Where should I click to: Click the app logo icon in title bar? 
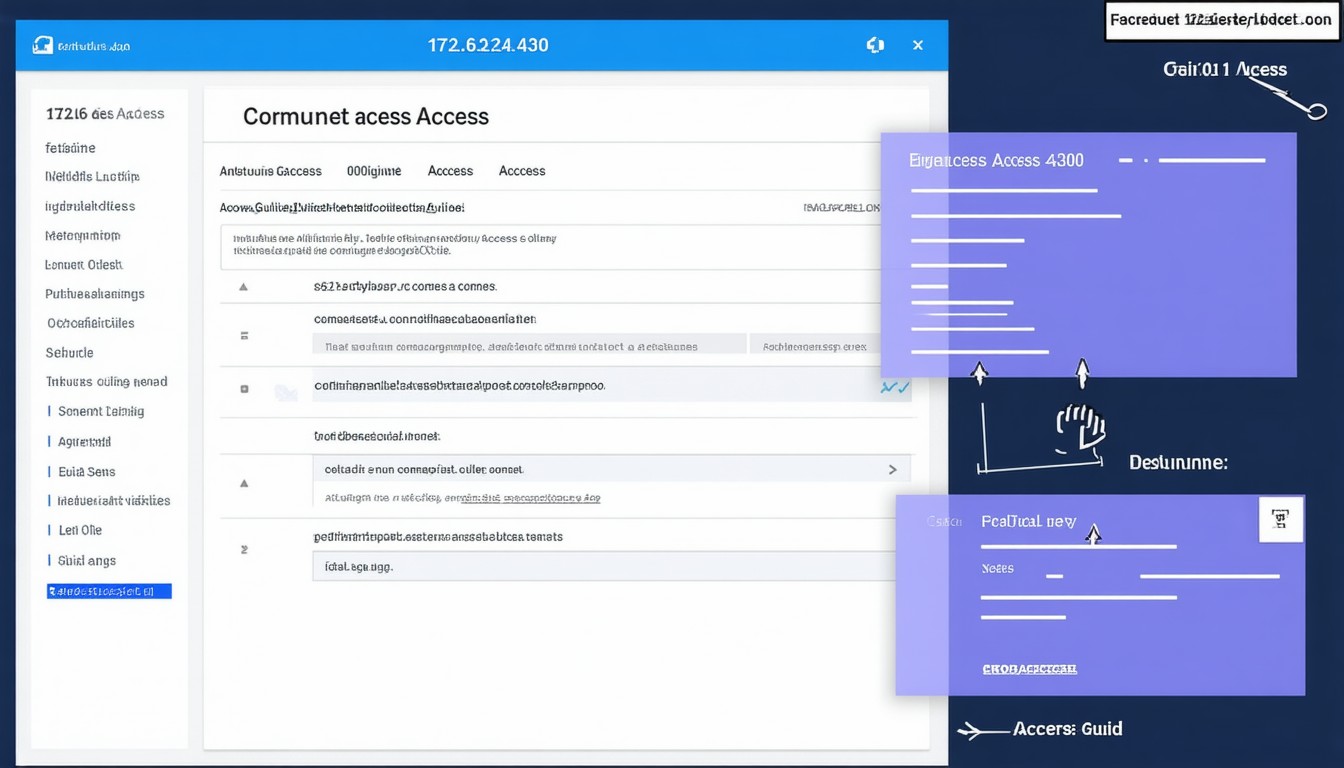[x=42, y=45]
